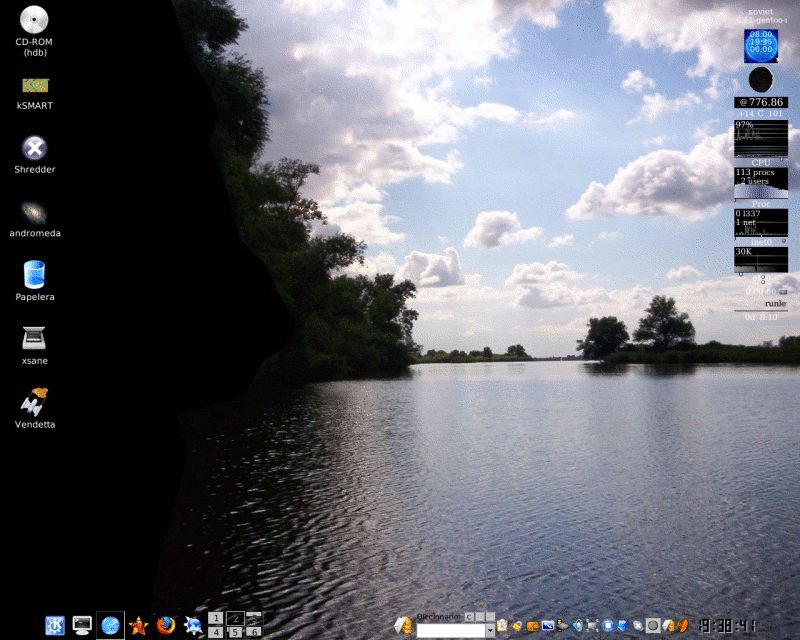
Task: Select the Shredder desktop icon
Action: (35, 155)
